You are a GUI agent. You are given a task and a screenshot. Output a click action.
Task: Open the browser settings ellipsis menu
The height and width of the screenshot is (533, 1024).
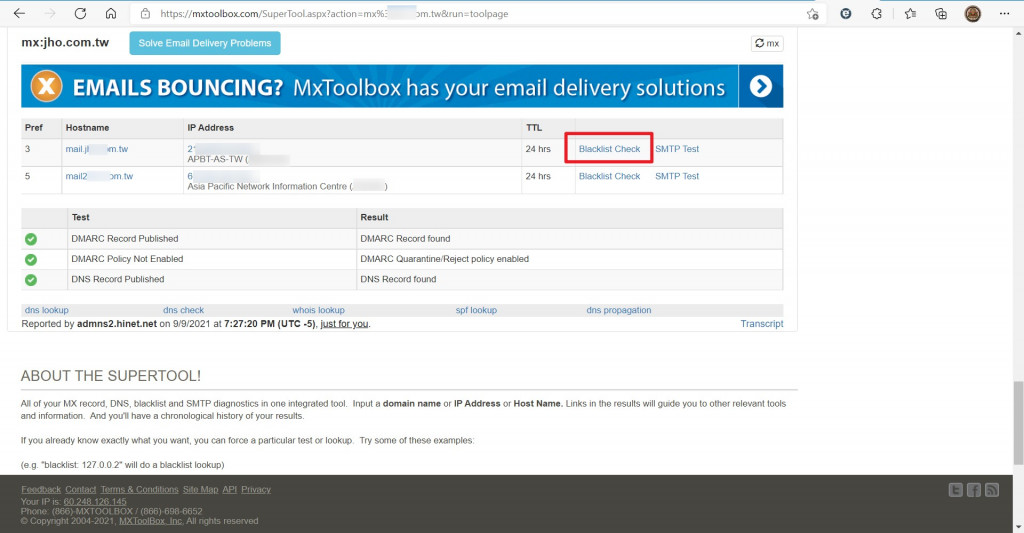coord(1004,13)
